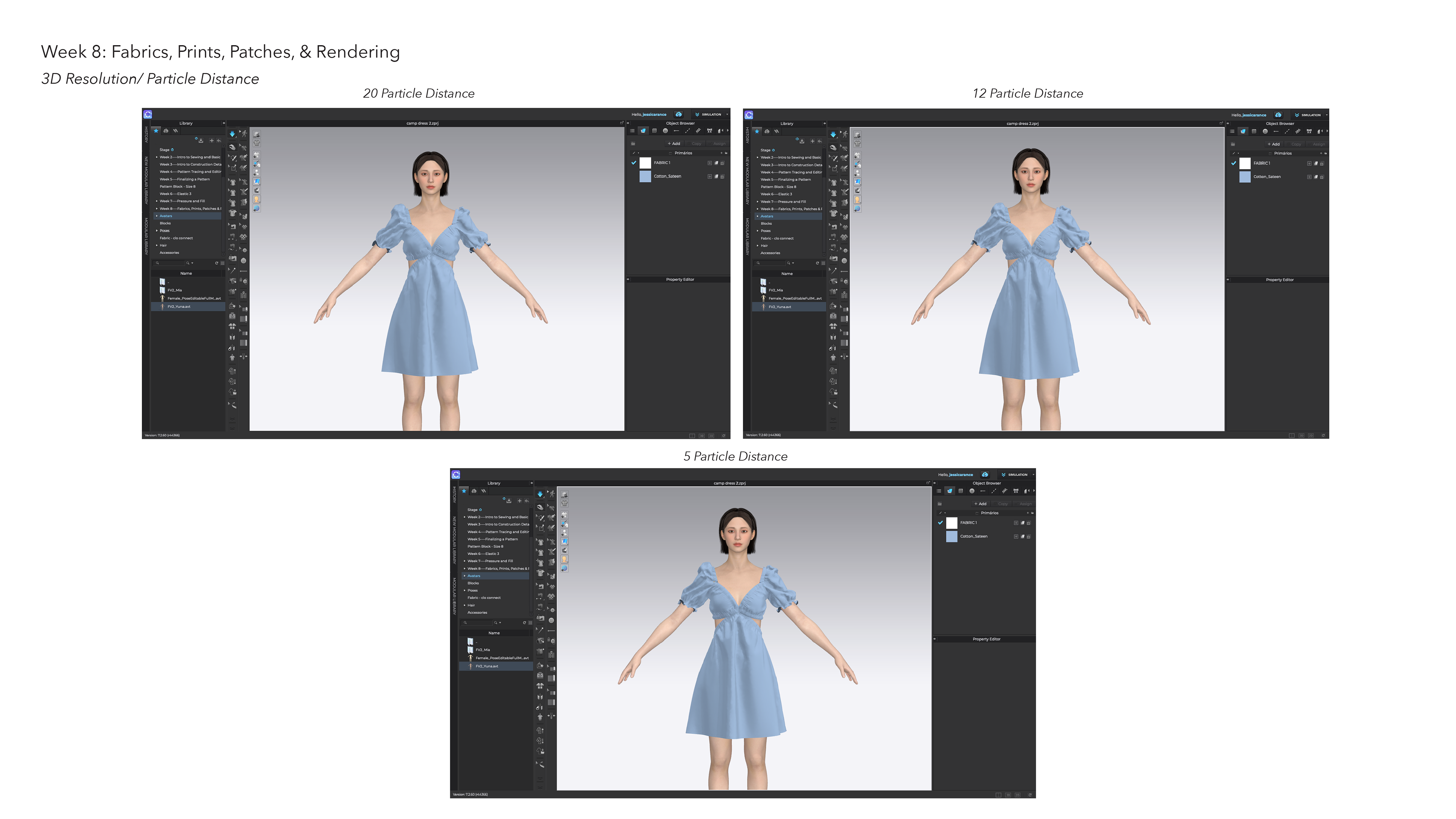Click the favorites star tab in 20 Particle Library
1456x819 pixels.
coord(156,130)
